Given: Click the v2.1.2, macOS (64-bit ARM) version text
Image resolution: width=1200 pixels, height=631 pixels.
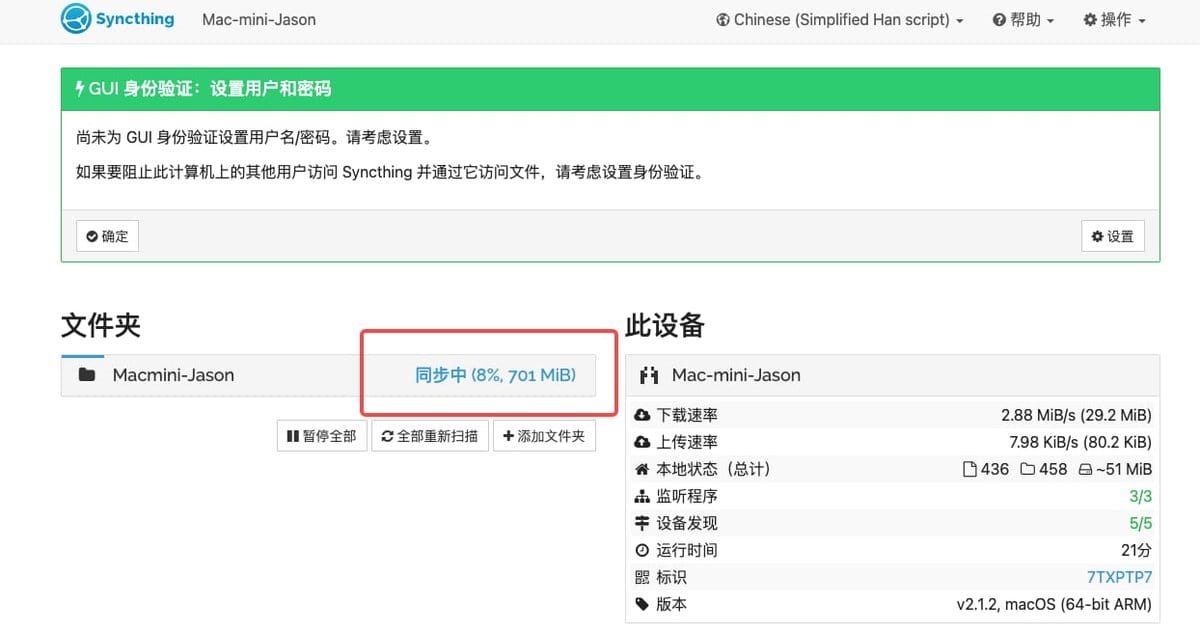Looking at the screenshot, I should [1054, 604].
